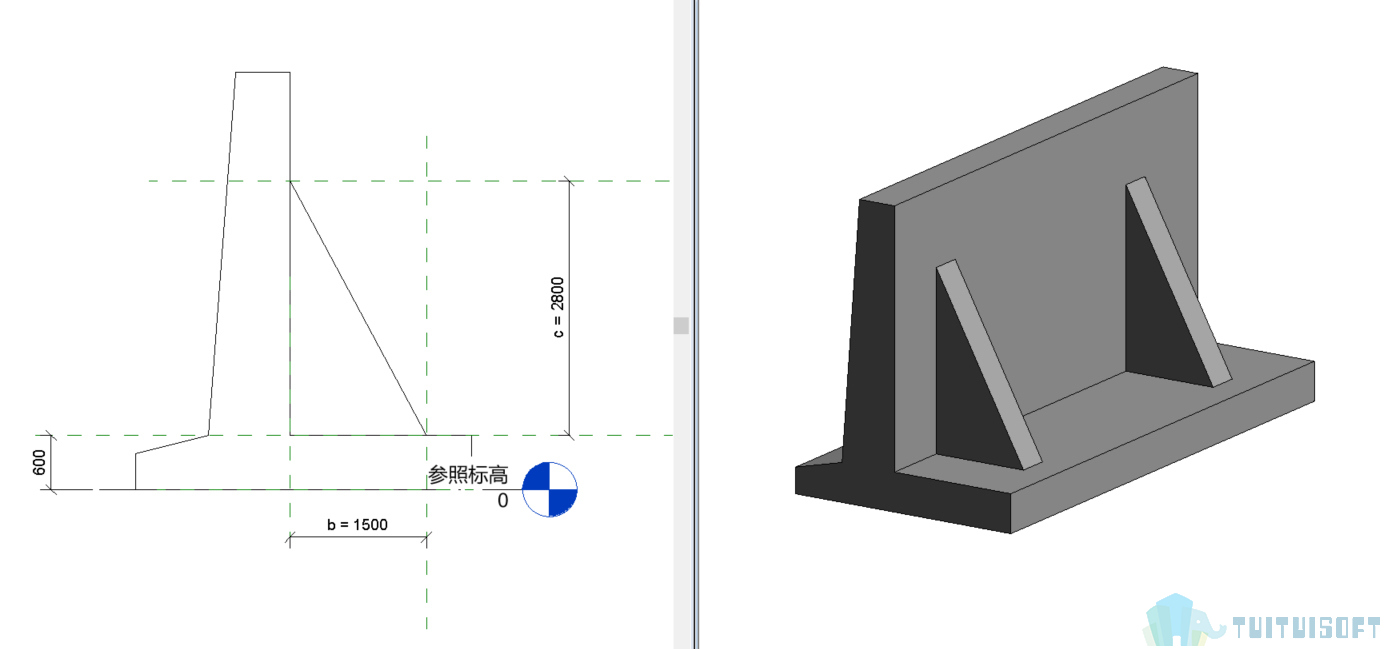Click the level elevation value "0"
The width and height of the screenshot is (1387, 649).
[503, 500]
